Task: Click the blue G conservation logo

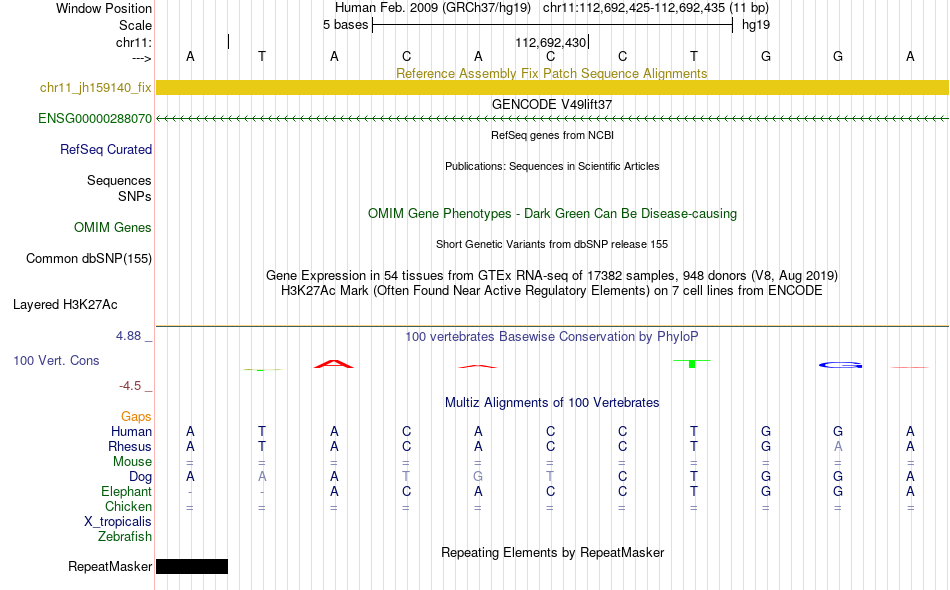Action: 840,365
